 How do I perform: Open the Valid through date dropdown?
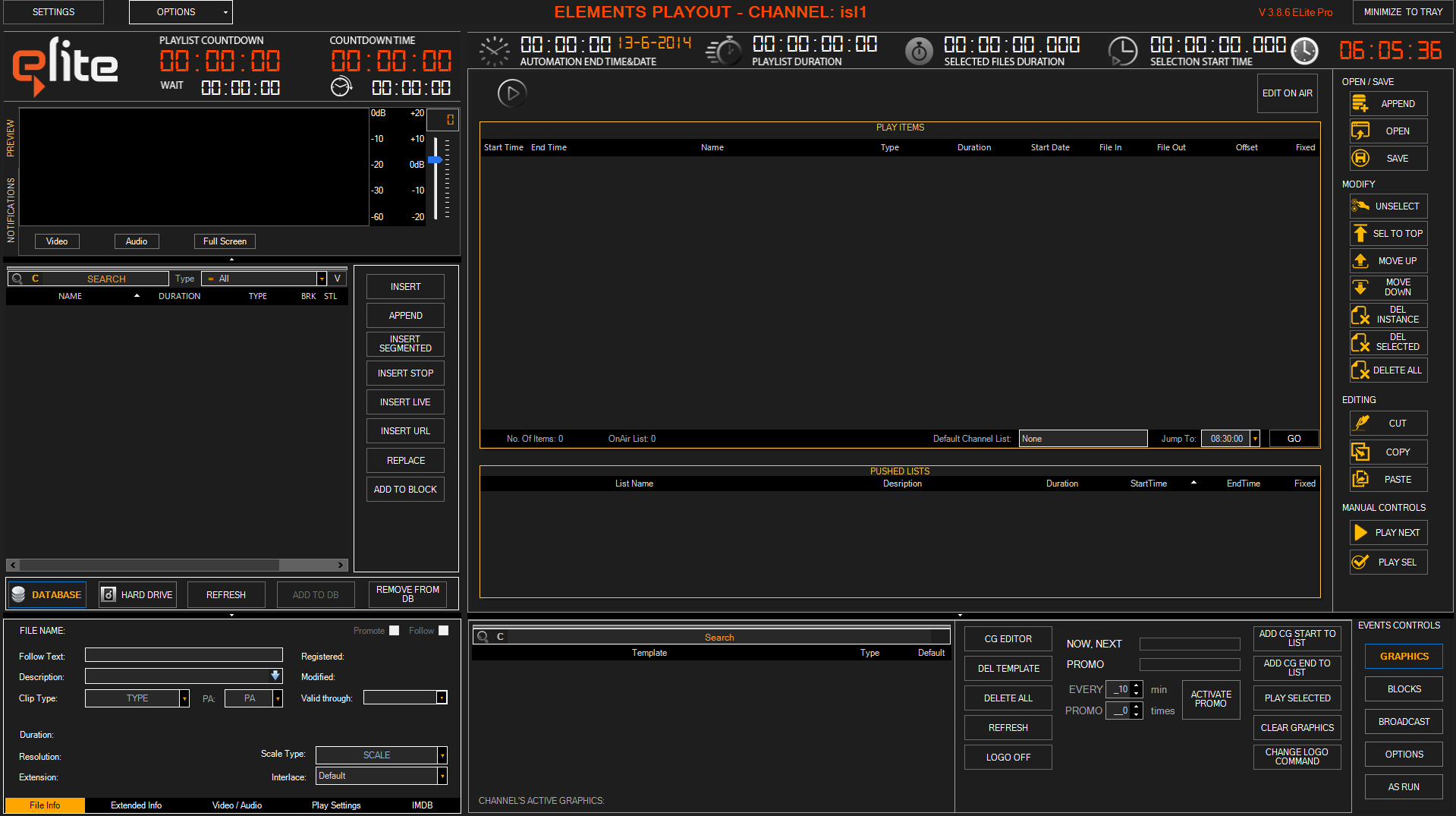click(x=442, y=698)
